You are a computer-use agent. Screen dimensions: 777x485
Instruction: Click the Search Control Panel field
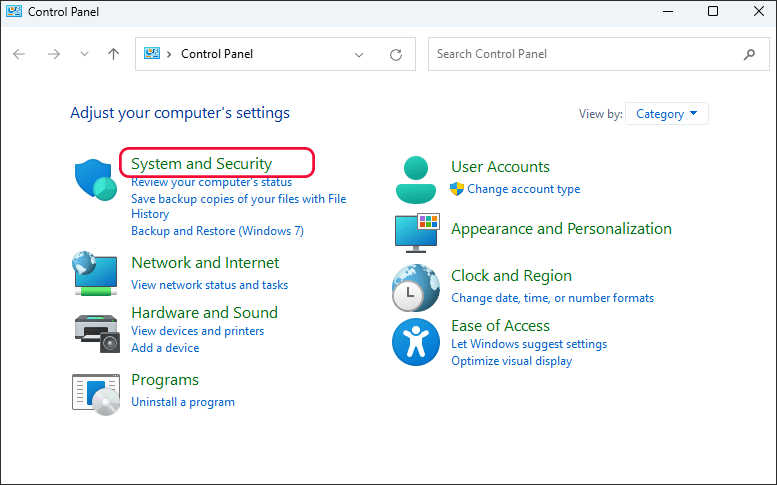(585, 54)
